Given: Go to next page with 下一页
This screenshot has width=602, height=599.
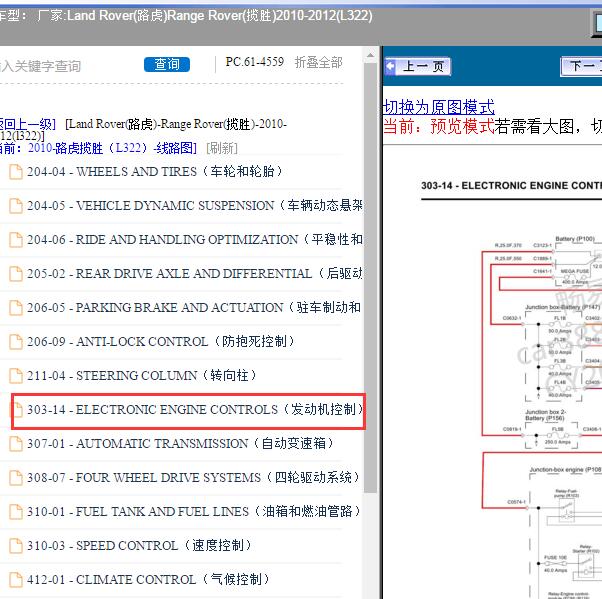Looking at the screenshot, I should (x=581, y=66).
